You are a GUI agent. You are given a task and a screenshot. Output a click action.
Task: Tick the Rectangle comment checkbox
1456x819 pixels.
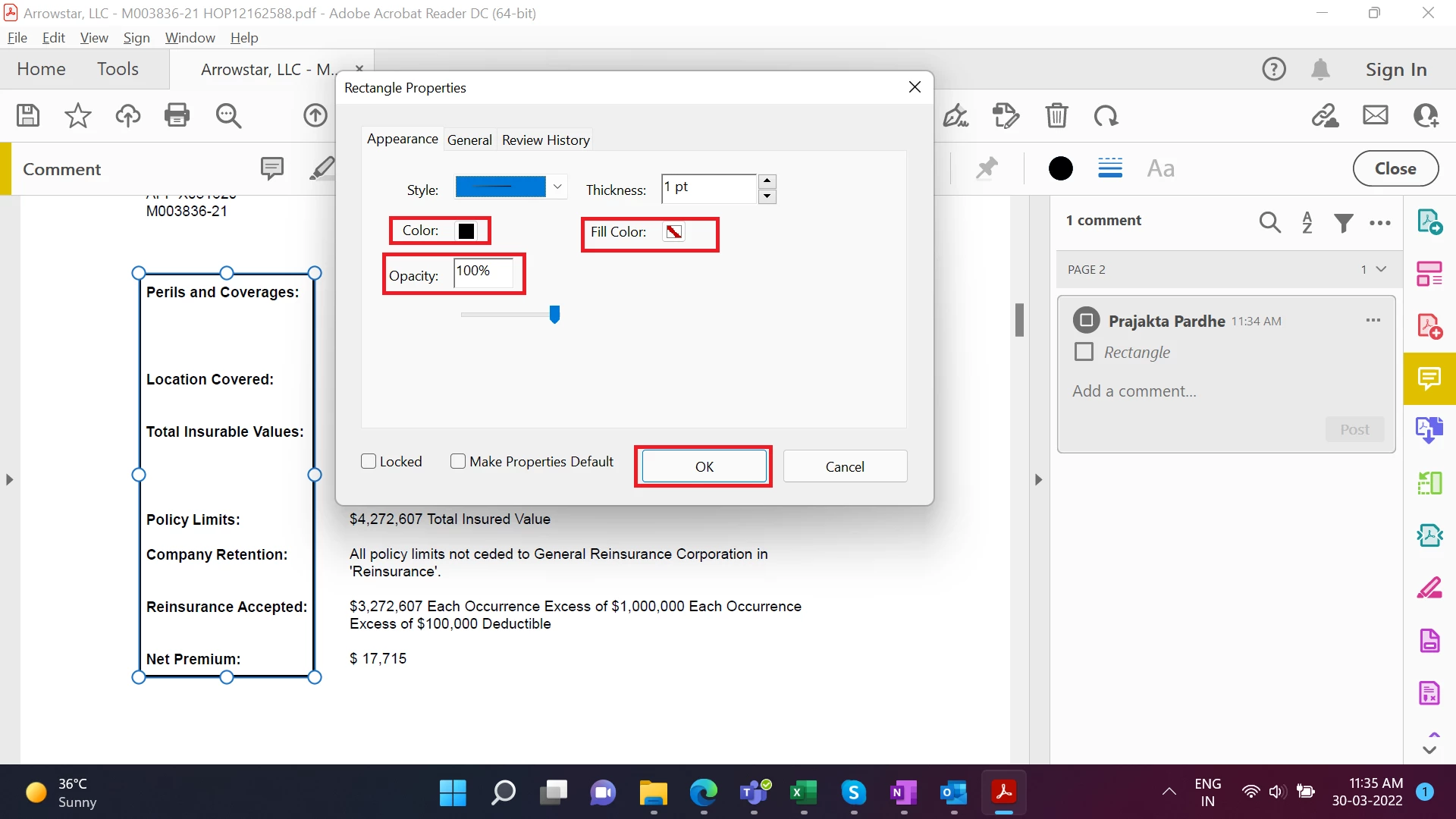[1084, 352]
